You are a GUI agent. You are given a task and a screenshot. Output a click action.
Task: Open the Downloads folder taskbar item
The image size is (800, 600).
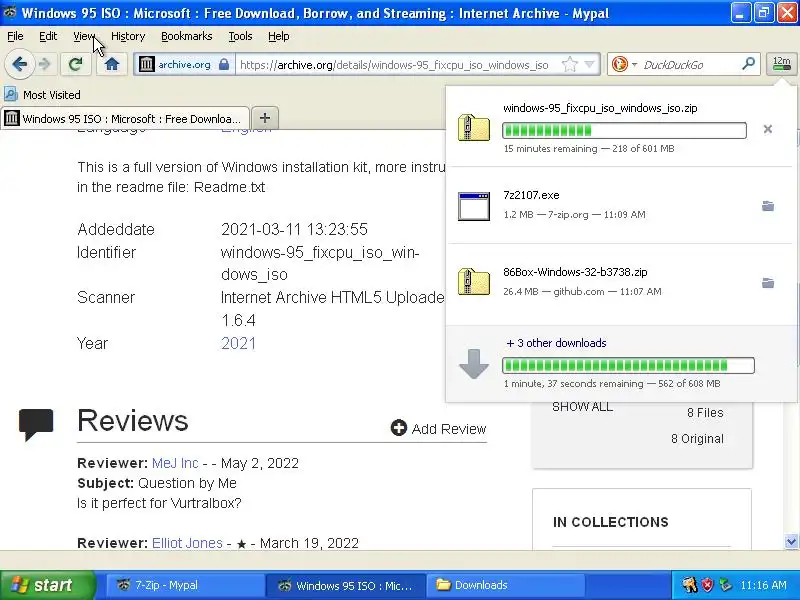[x=505, y=585]
